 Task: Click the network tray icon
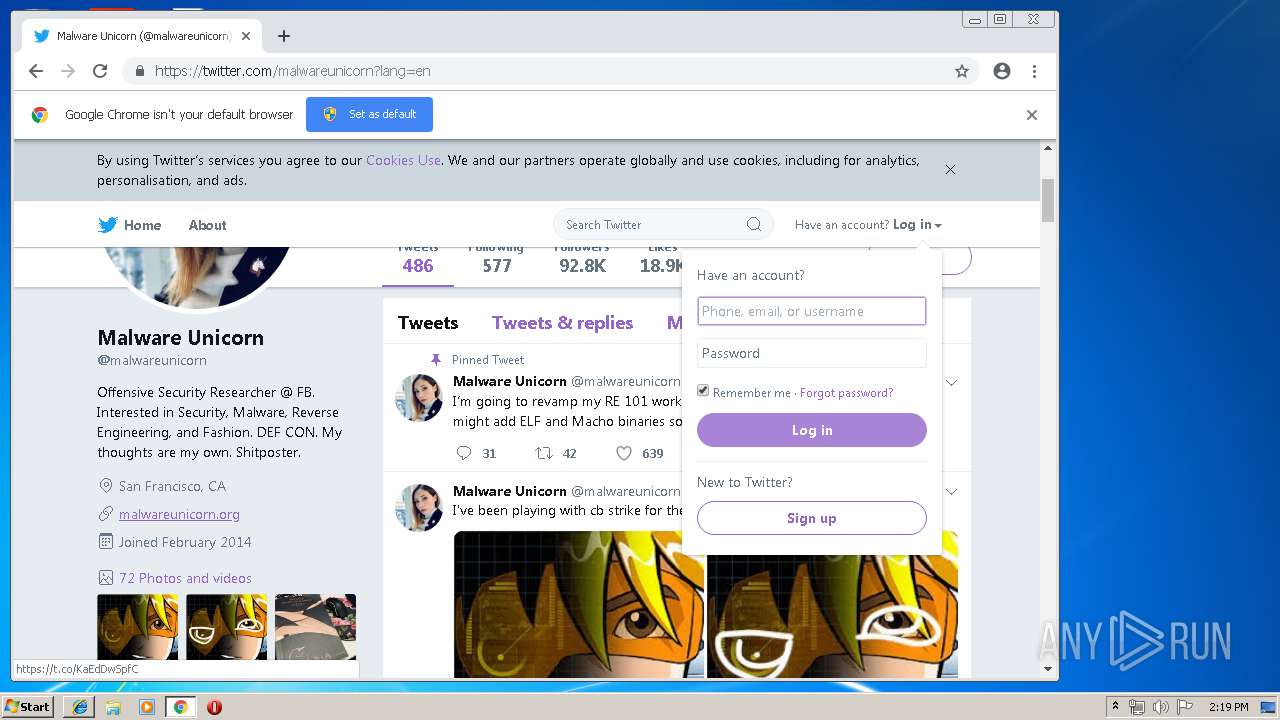point(1137,707)
